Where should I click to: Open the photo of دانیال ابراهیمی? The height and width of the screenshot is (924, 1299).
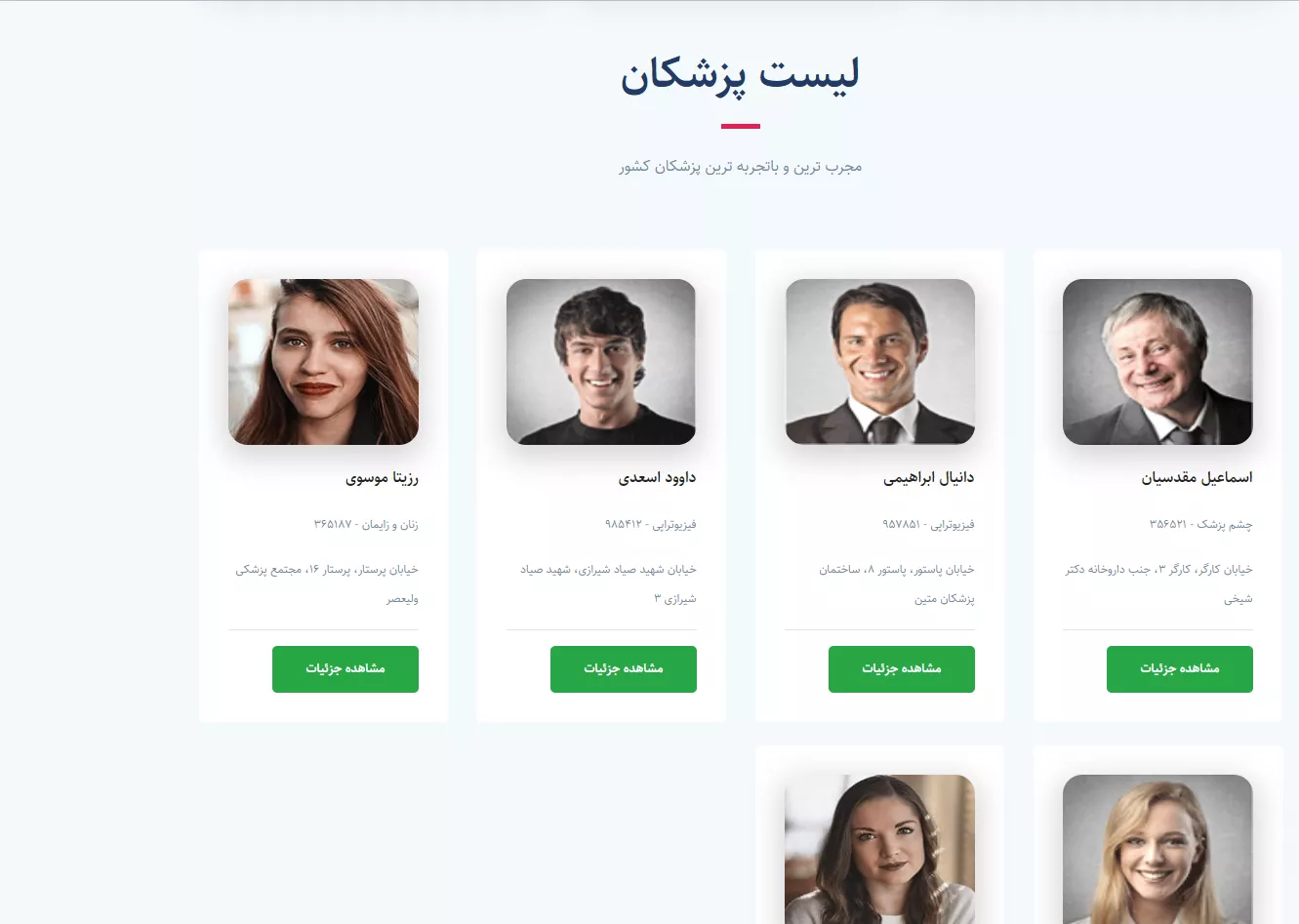point(880,362)
